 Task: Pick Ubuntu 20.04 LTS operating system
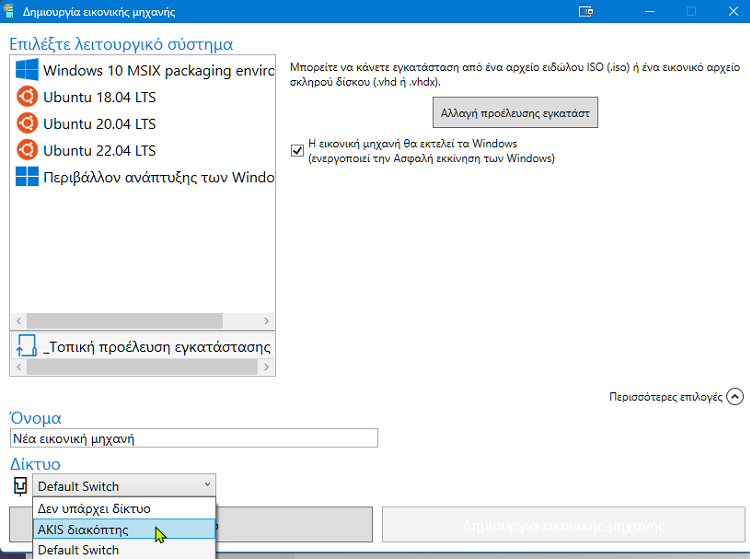coord(143,124)
